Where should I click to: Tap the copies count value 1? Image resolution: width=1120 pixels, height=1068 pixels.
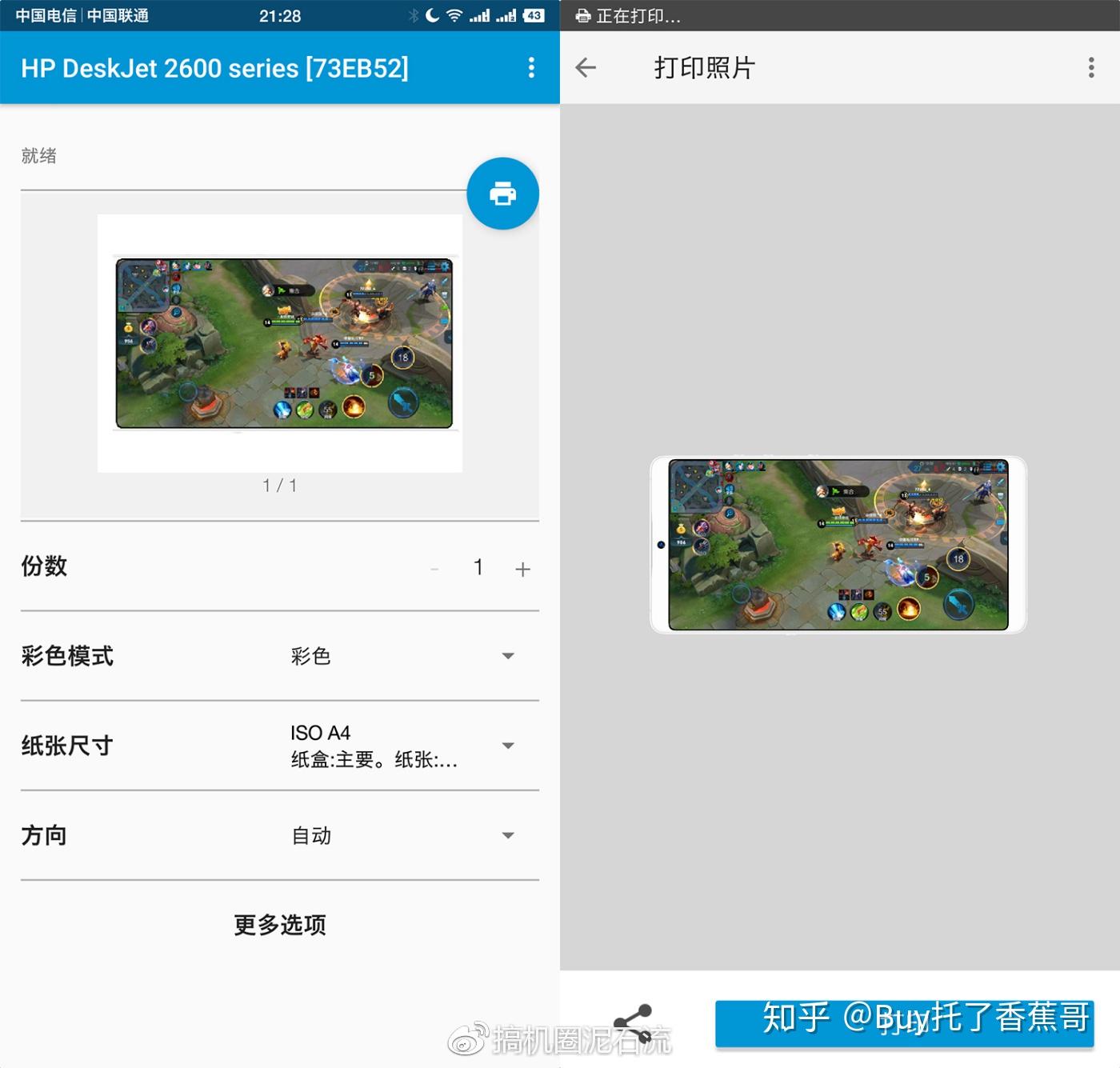478,567
